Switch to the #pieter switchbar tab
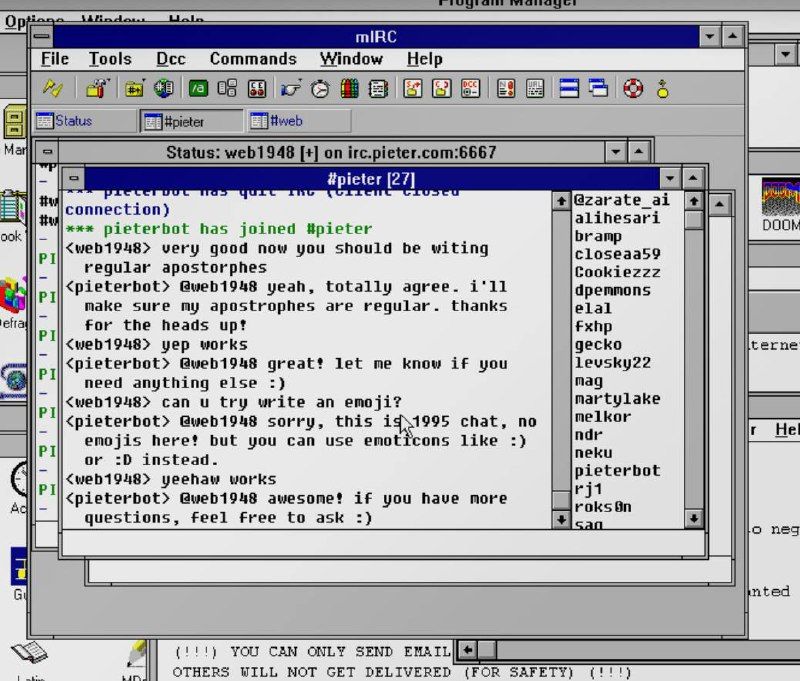800x681 pixels. 192,121
